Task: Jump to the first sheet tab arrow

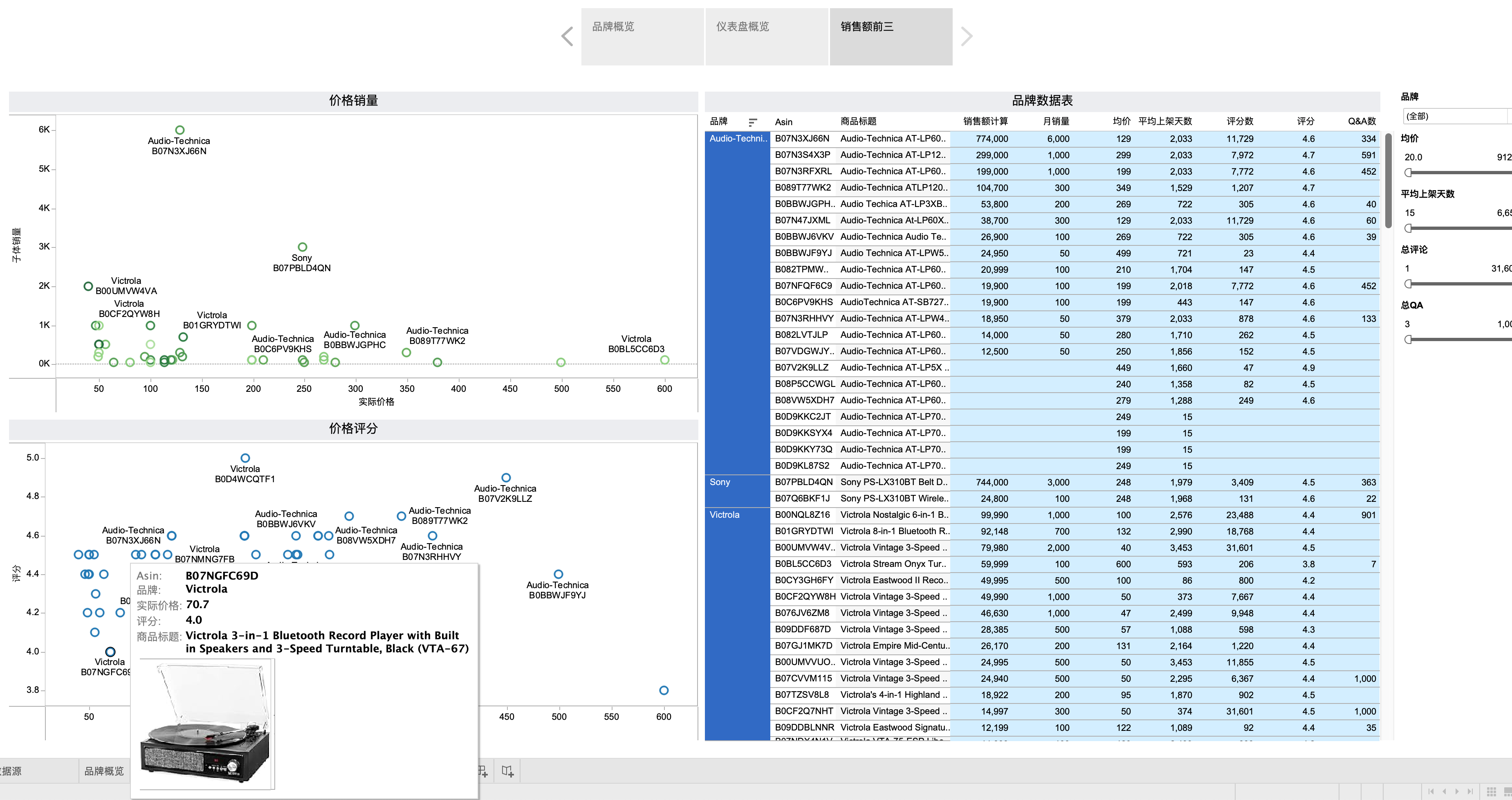Action: [x=1430, y=791]
